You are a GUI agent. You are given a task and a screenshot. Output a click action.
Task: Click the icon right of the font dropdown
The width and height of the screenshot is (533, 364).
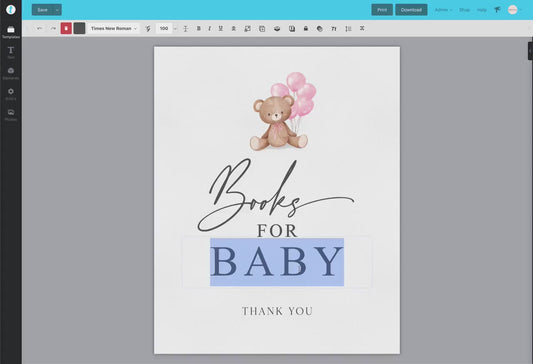point(148,29)
